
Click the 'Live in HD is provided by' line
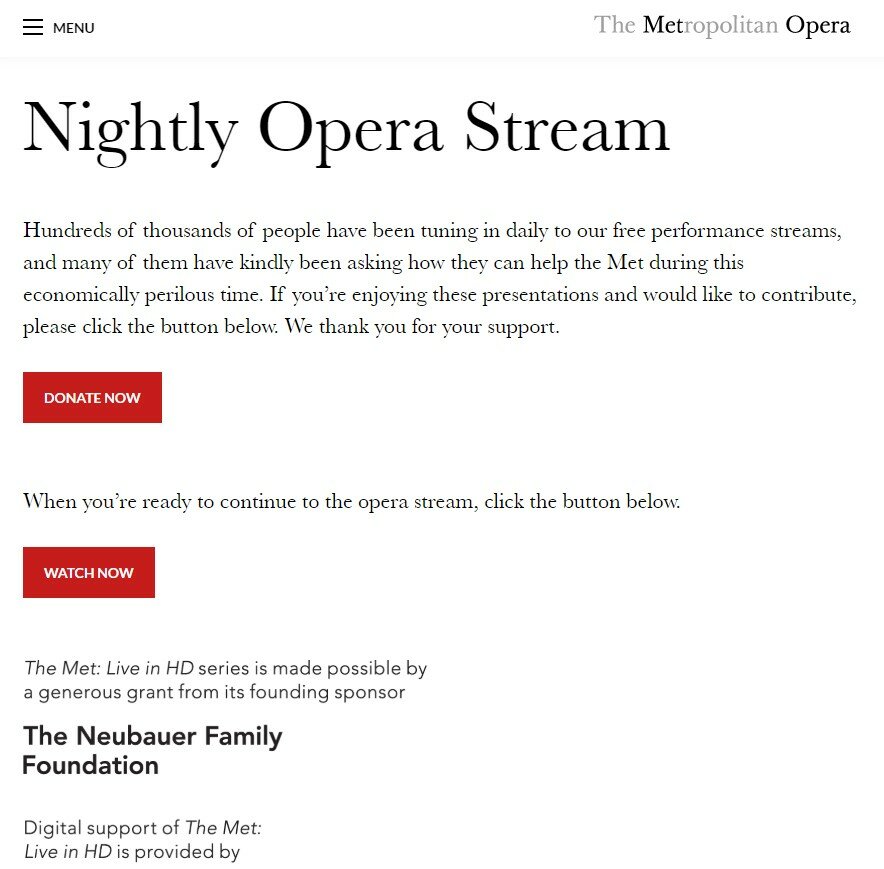[132, 852]
